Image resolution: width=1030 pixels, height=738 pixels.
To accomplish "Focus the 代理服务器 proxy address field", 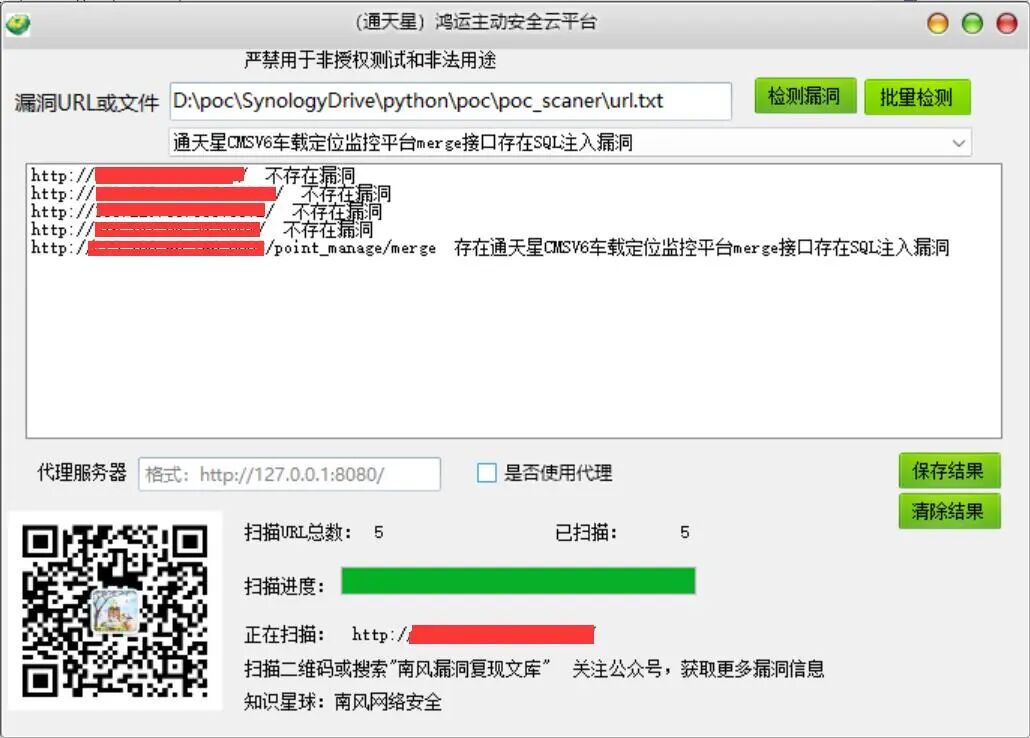I will point(290,474).
